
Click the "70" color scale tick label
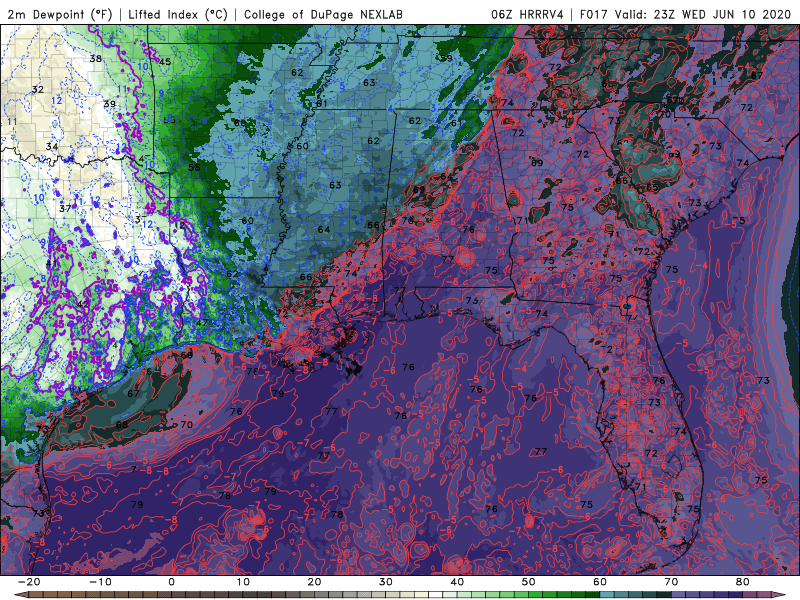tap(671, 582)
